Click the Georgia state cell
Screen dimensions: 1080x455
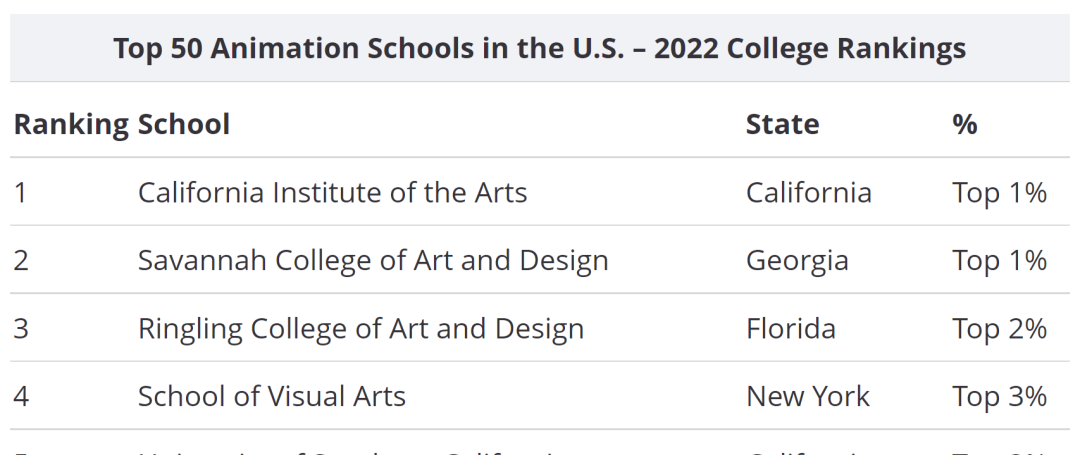click(x=797, y=260)
